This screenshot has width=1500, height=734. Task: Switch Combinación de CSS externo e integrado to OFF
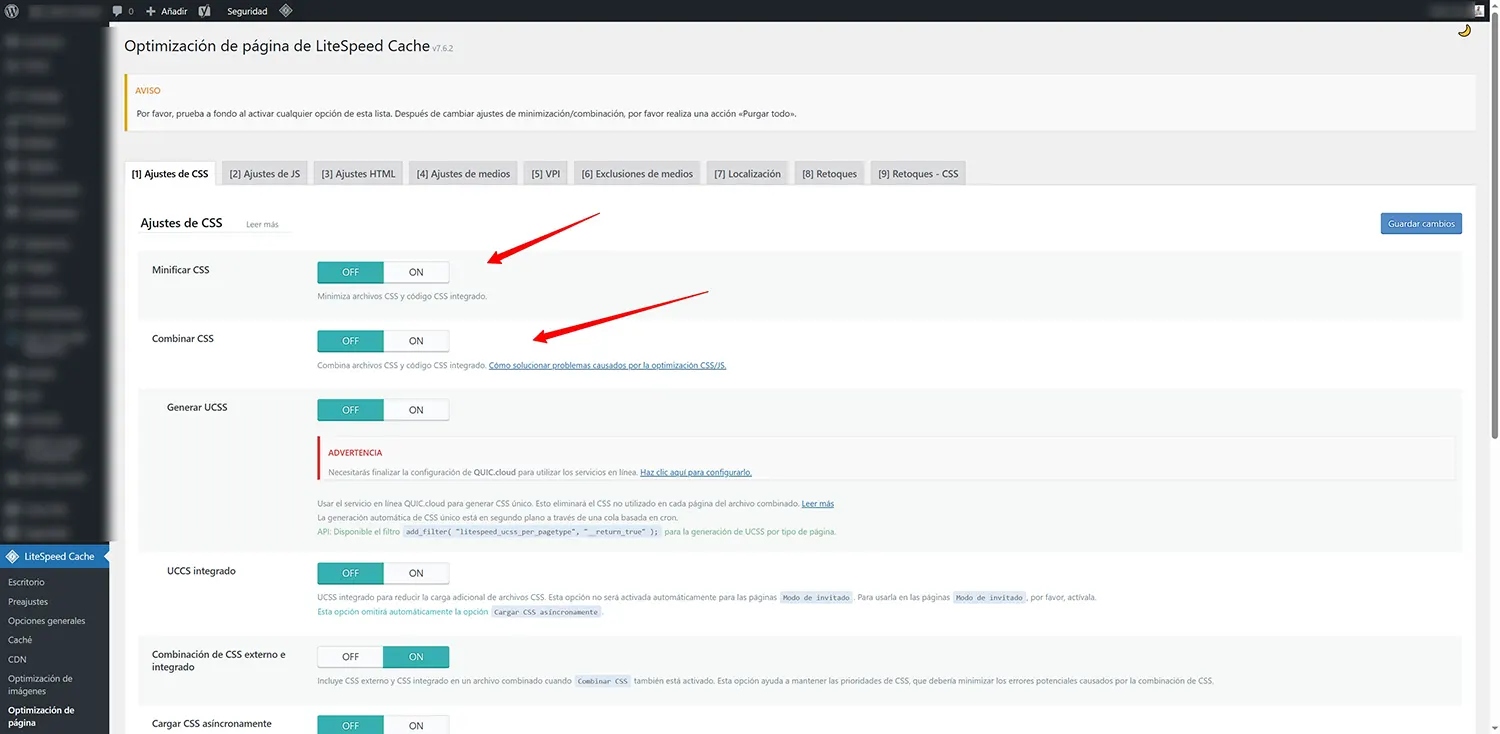349,656
